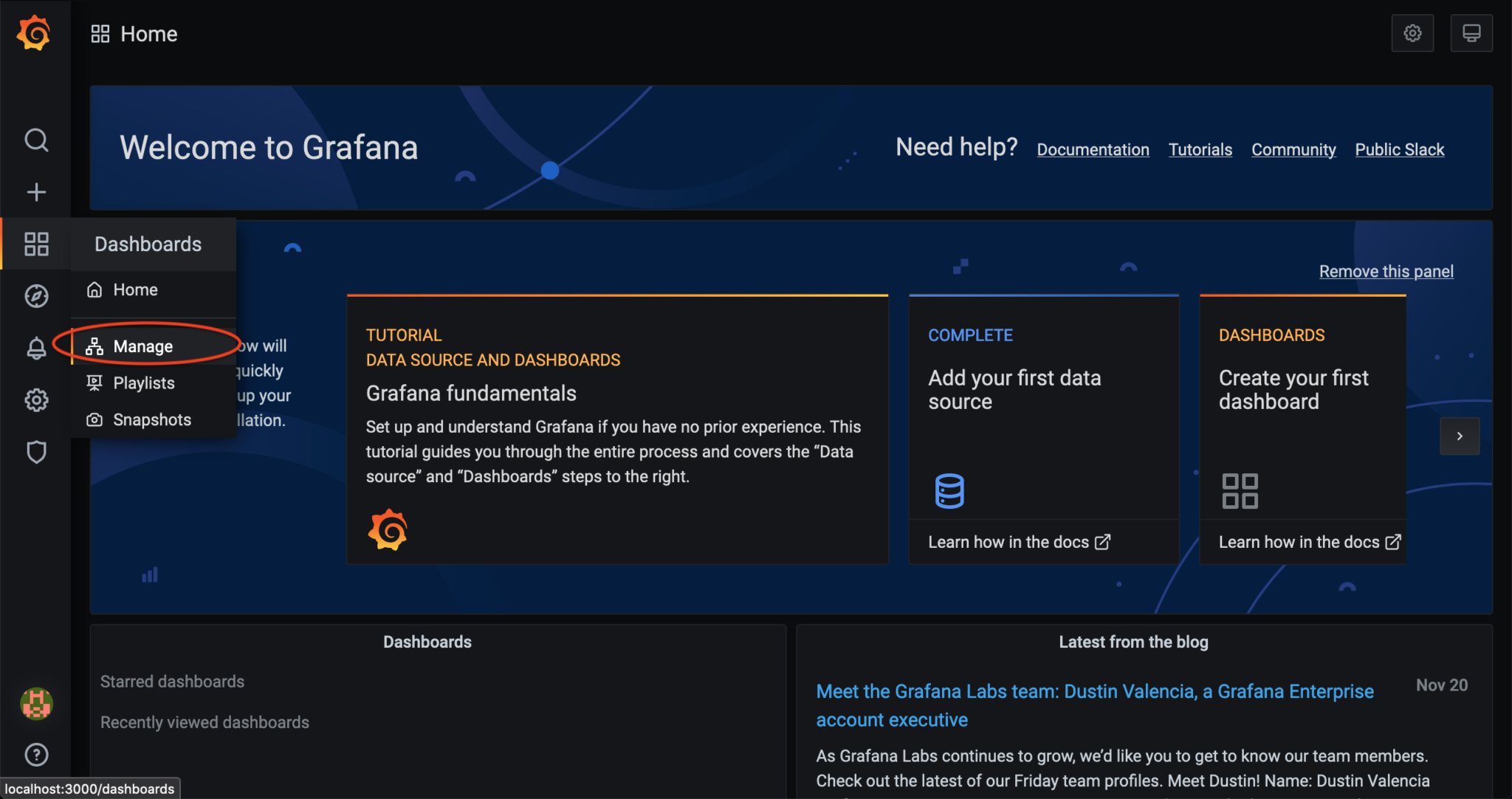Click Recently viewed dashboards text
Image resolution: width=1512 pixels, height=799 pixels.
[x=205, y=722]
